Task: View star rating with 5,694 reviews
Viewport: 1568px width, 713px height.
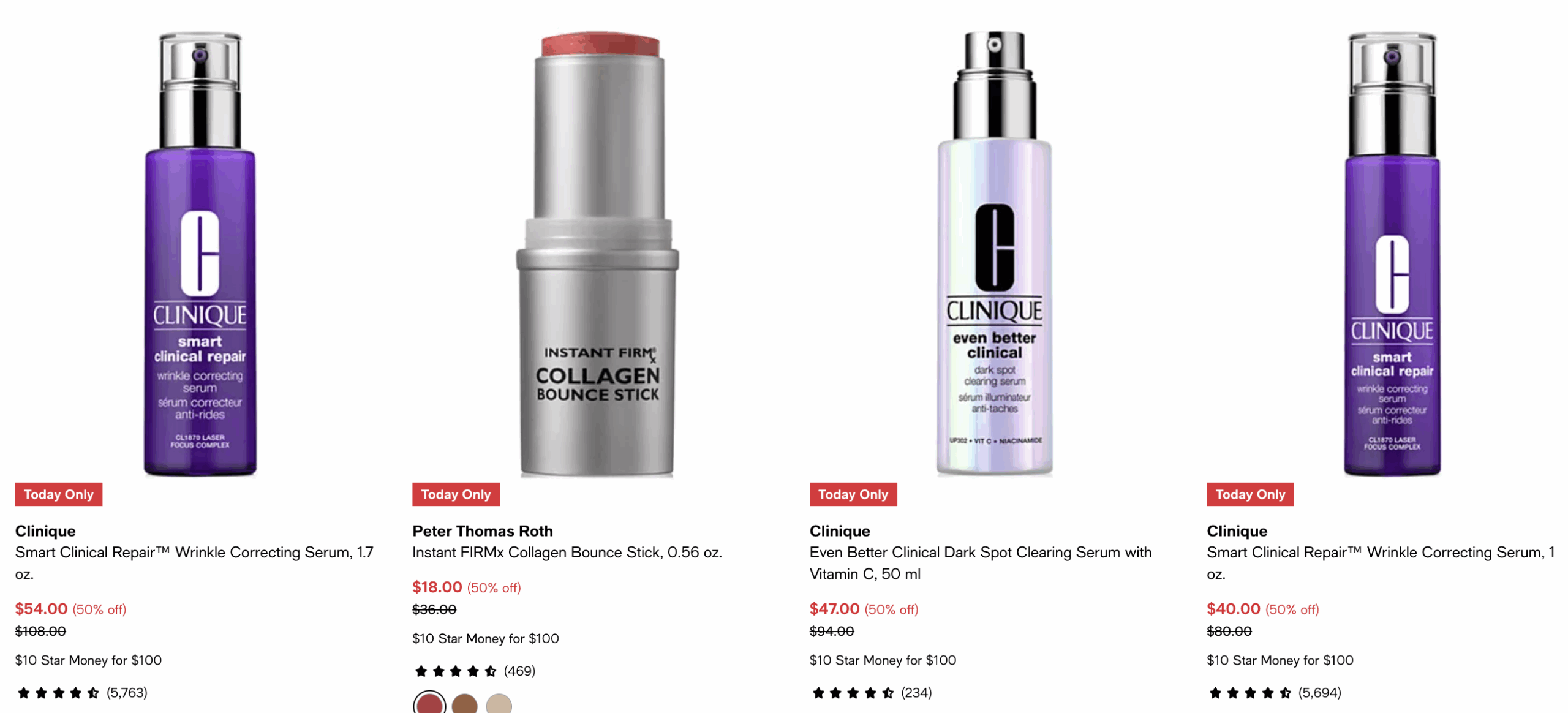Action: tap(1274, 692)
